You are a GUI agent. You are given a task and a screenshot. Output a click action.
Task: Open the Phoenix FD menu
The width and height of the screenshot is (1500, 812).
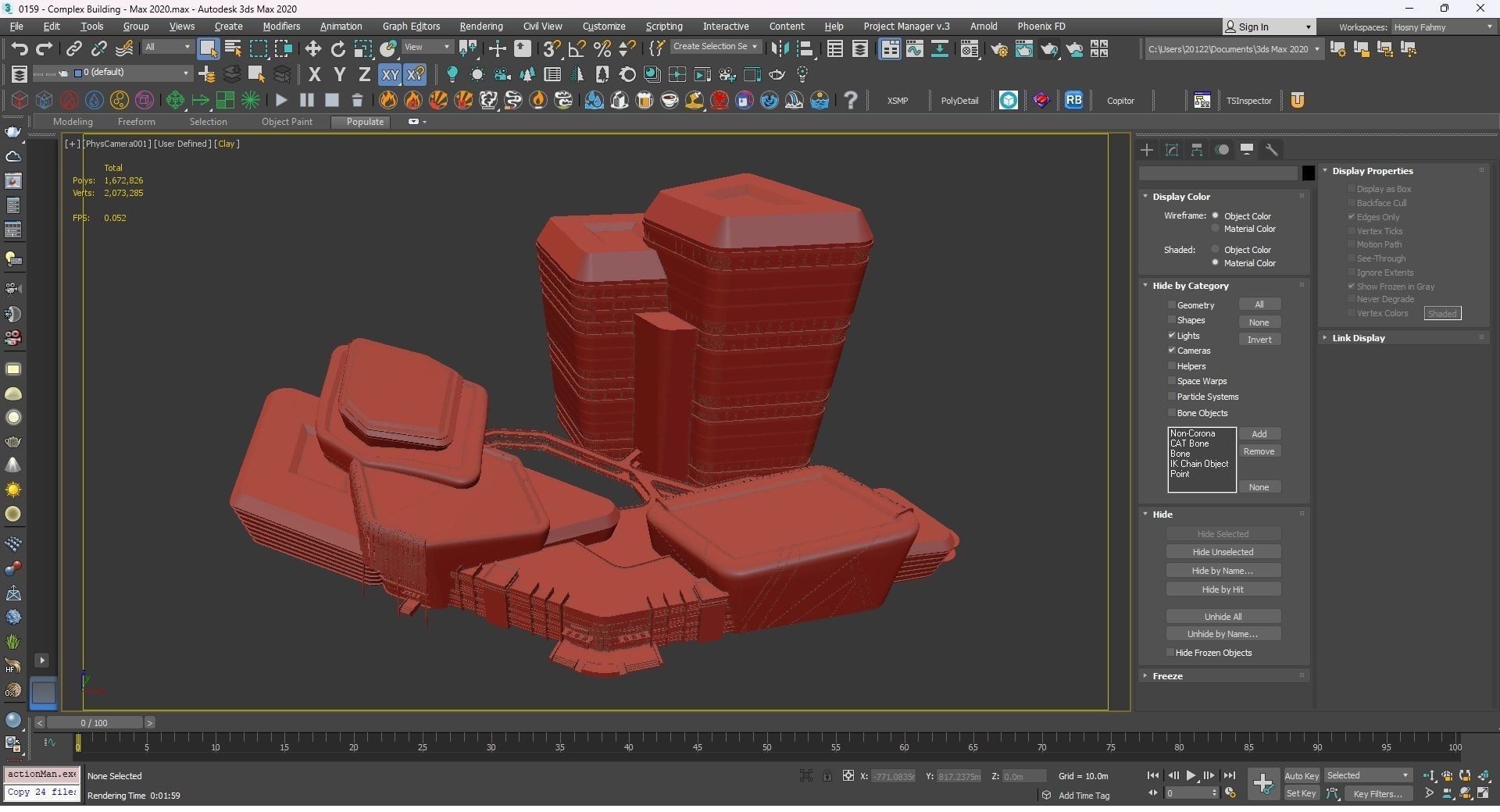[x=1041, y=27]
